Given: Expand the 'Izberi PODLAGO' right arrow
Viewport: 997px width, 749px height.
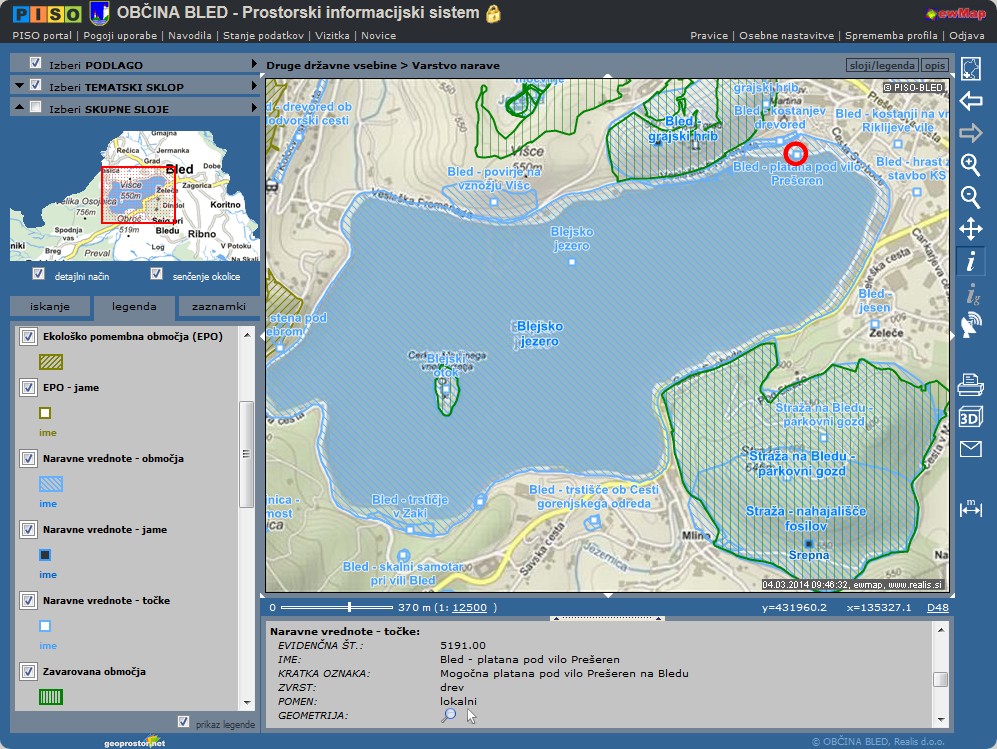Looking at the screenshot, I should coord(255,65).
